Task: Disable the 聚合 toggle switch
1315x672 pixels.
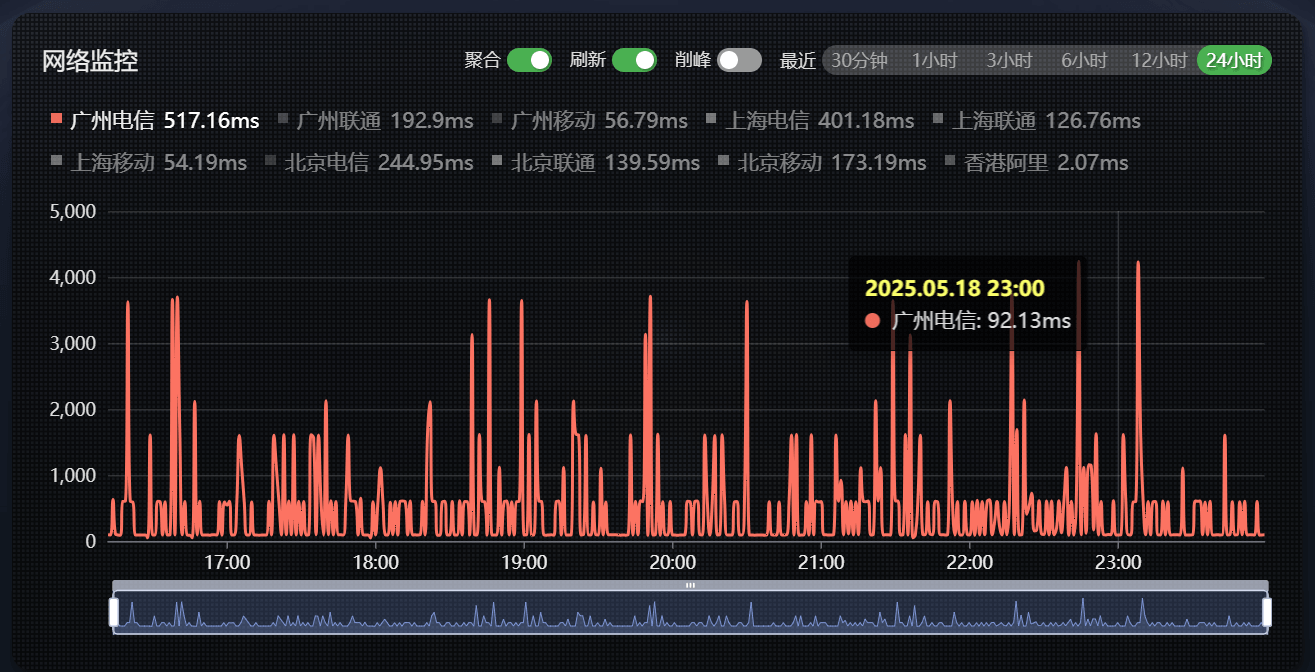Action: 529,60
